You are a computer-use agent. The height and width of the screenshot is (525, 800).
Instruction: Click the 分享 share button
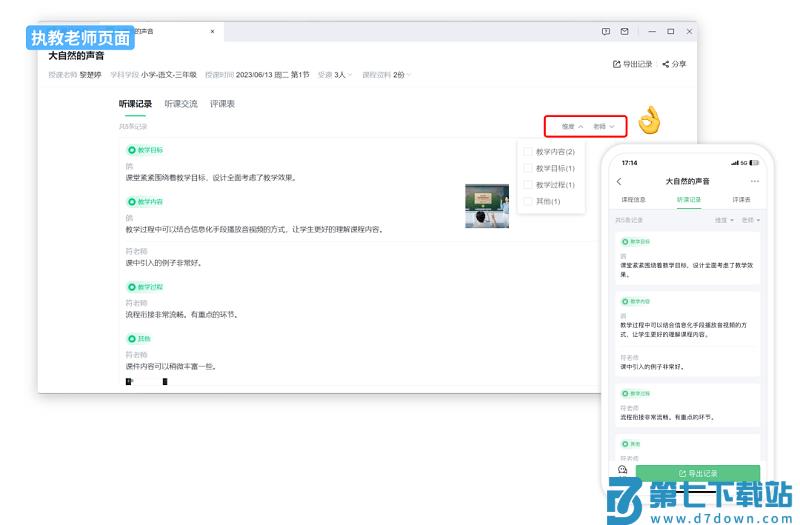coord(674,64)
